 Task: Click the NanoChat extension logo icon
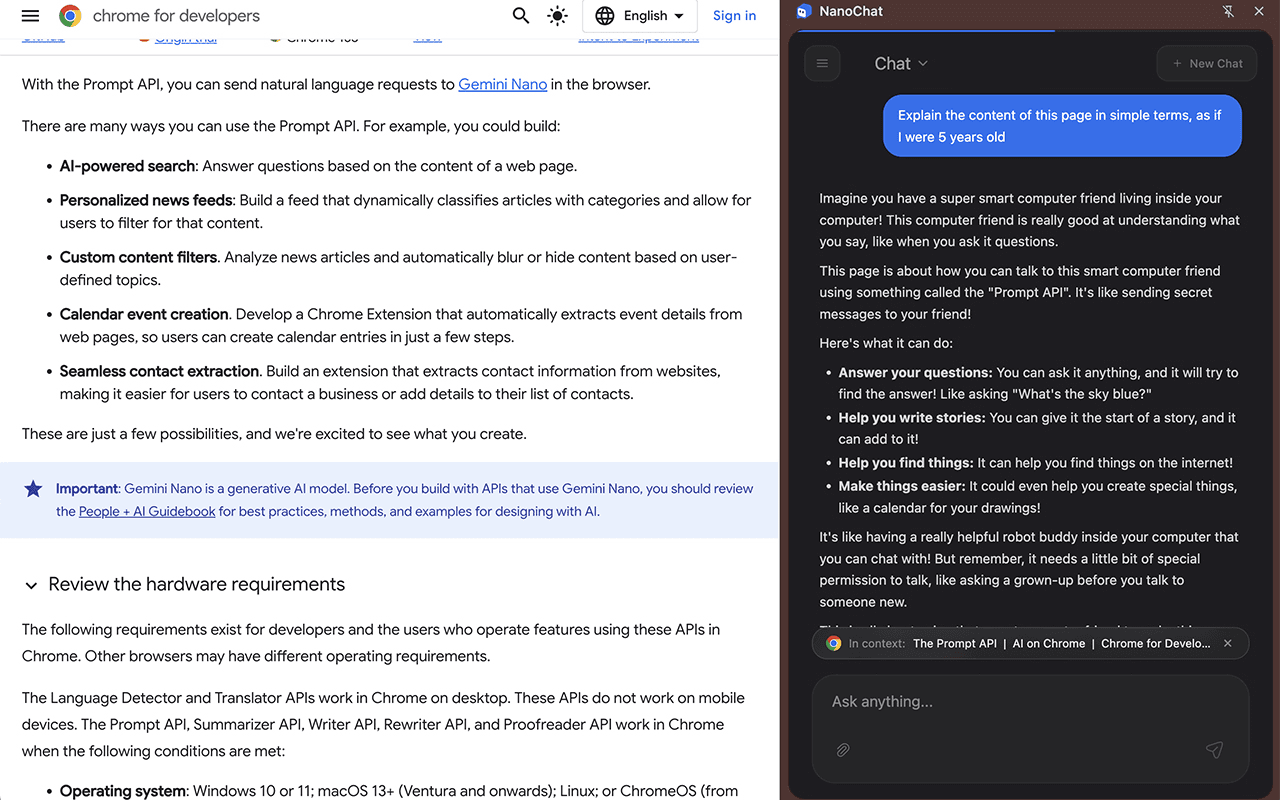pyautogui.click(x=804, y=12)
